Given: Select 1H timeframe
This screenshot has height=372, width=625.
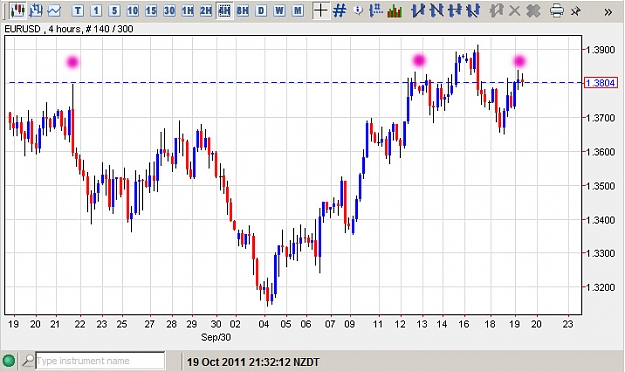Looking at the screenshot, I should [187, 11].
